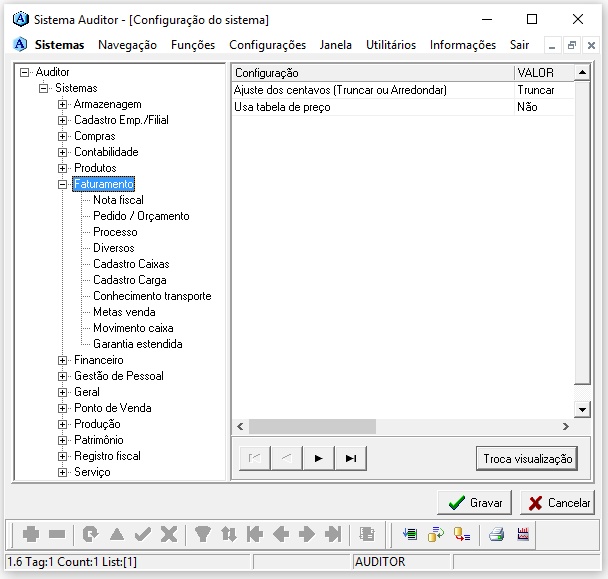This screenshot has height=579, width=608.
Task: Click the plus (add record) toolbar icon
Action: (x=31, y=534)
